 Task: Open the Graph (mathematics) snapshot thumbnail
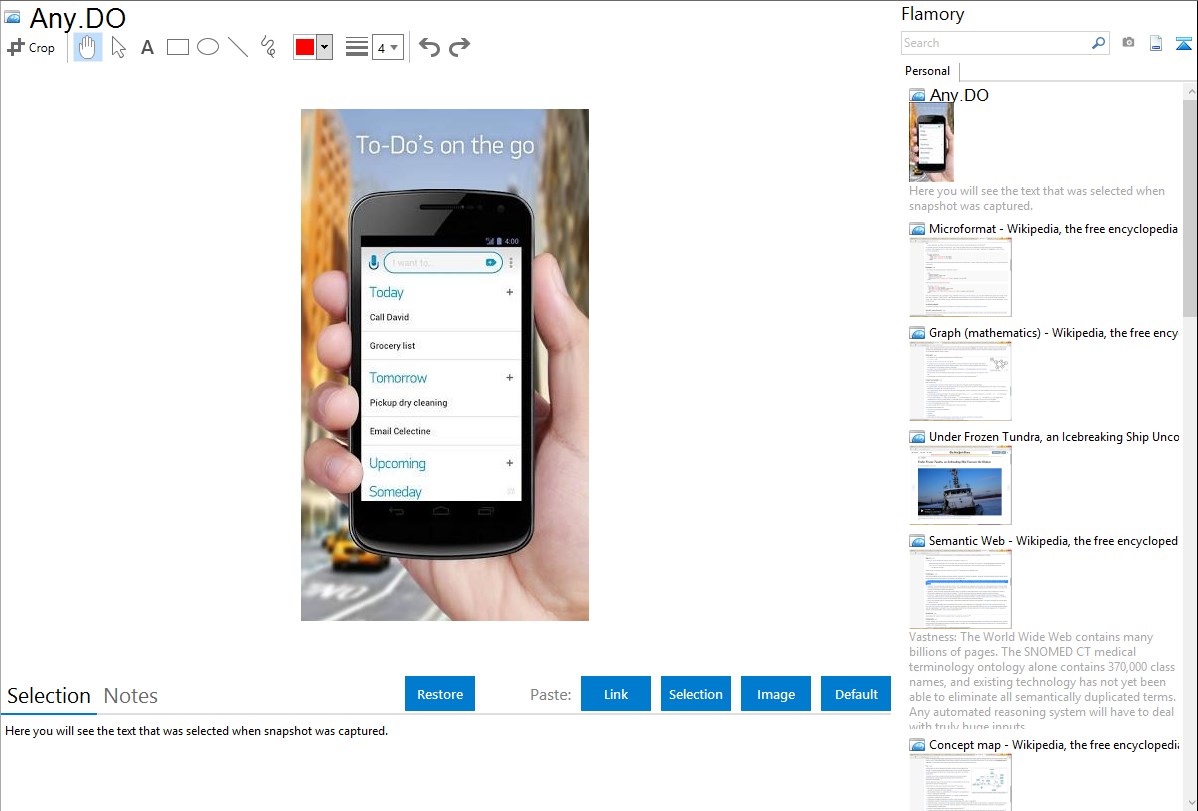coord(960,381)
